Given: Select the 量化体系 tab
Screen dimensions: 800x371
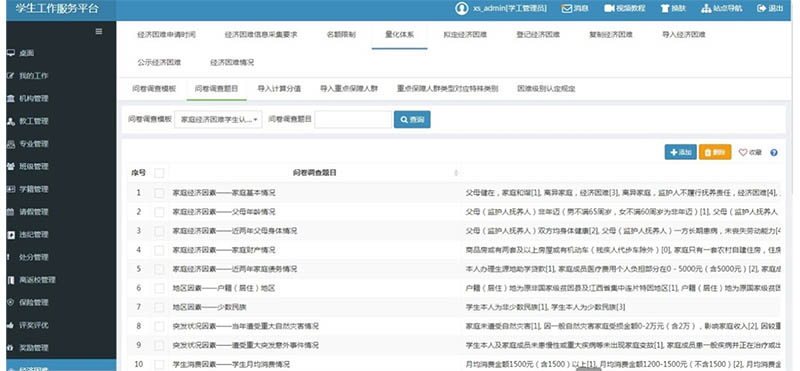Looking at the screenshot, I should click(399, 35).
